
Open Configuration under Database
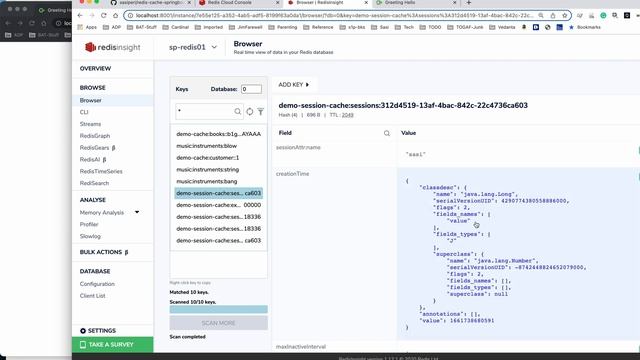[97, 284]
